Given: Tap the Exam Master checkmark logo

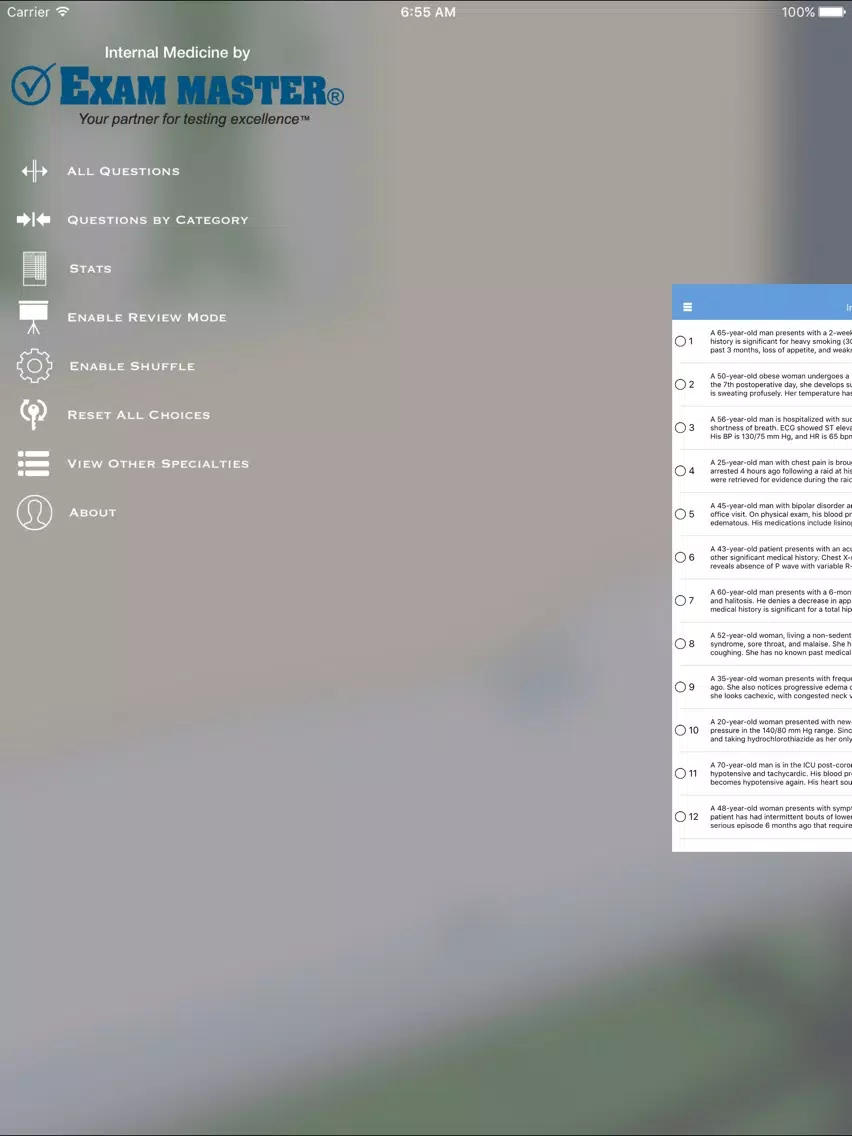Looking at the screenshot, I should click(x=33, y=85).
